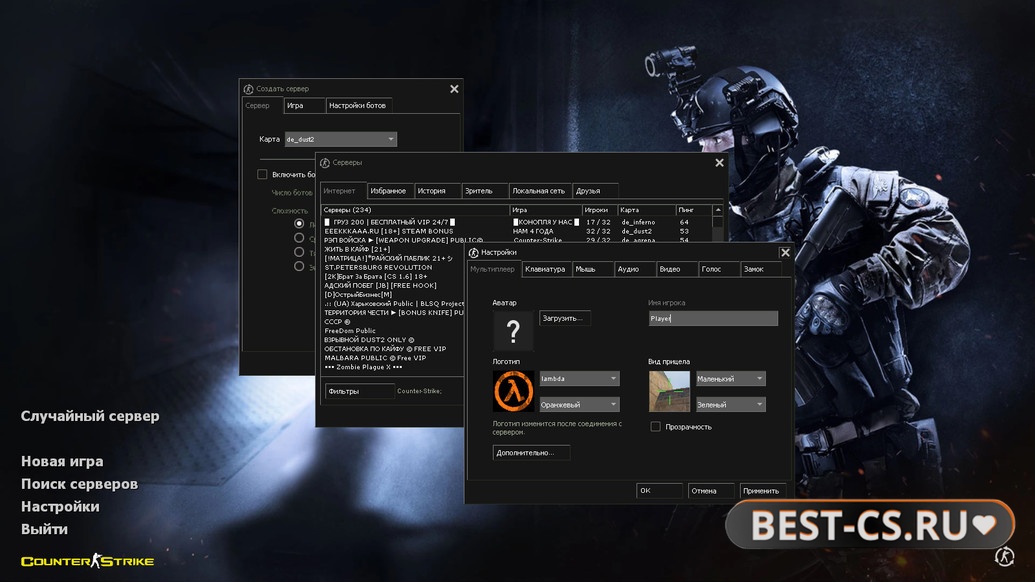Switch to Локальная сеть tab
Screen dimensions: 1035x582
pyautogui.click(x=539, y=191)
